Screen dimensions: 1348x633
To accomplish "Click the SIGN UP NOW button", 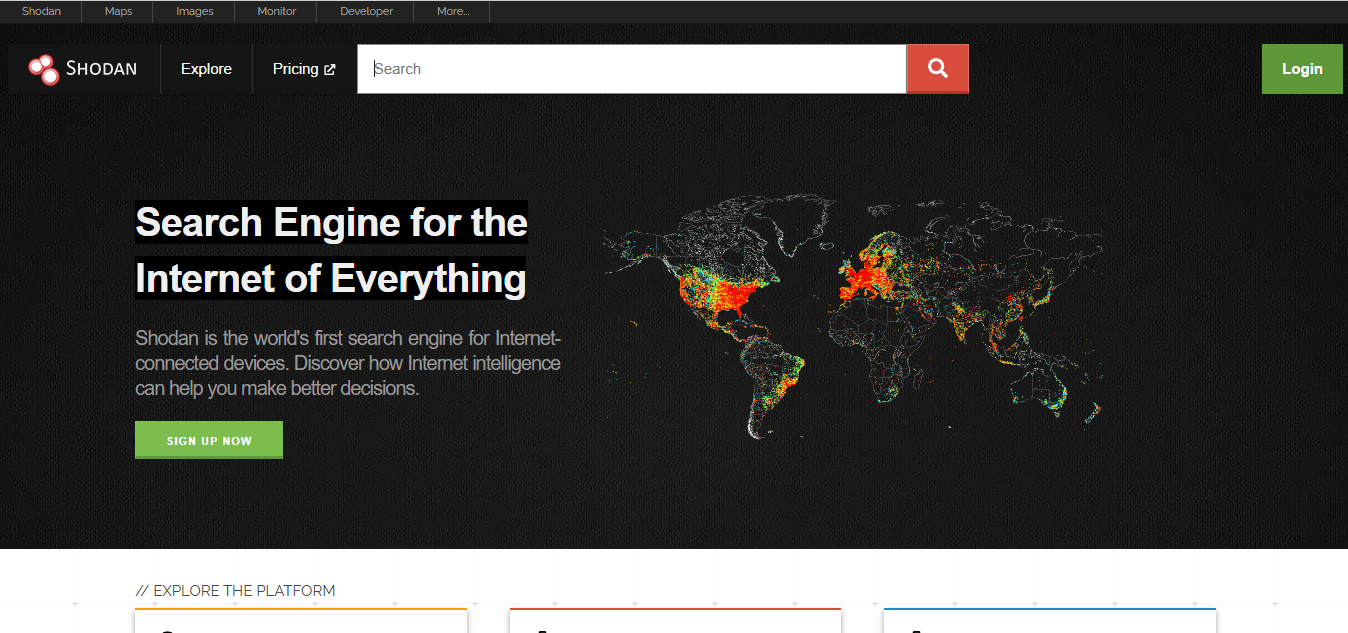I will 209,440.
